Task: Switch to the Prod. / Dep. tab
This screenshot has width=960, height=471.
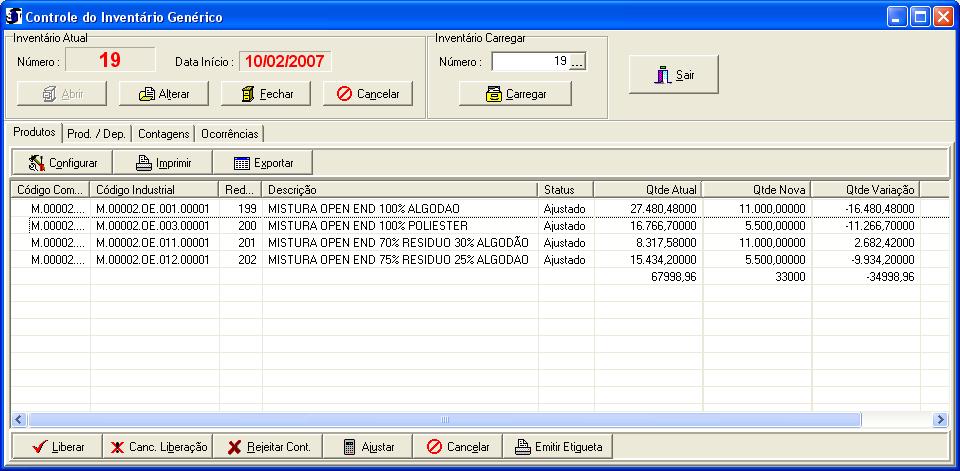Action: pyautogui.click(x=96, y=133)
